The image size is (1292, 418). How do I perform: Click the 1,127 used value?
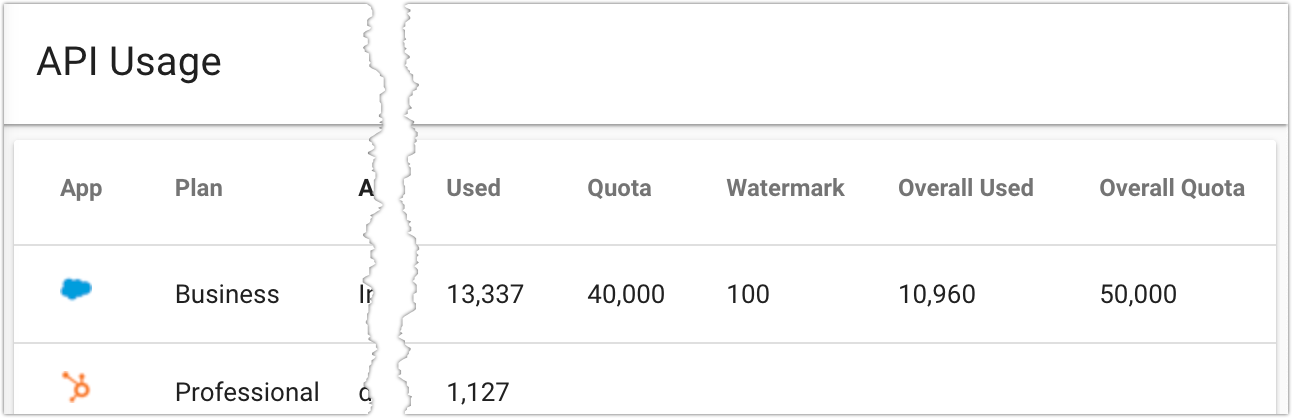(477, 392)
